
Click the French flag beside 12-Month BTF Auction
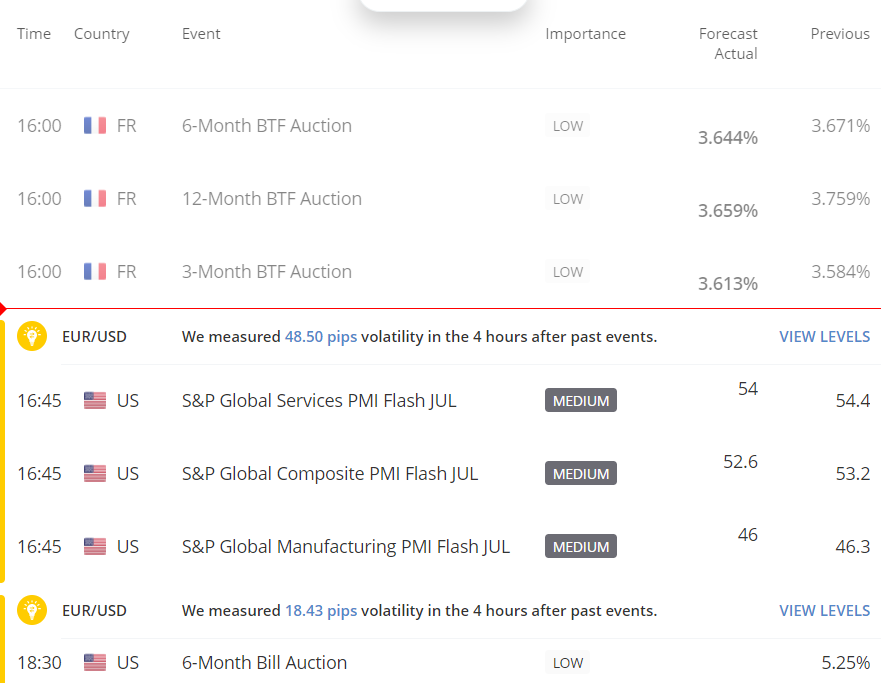95,199
